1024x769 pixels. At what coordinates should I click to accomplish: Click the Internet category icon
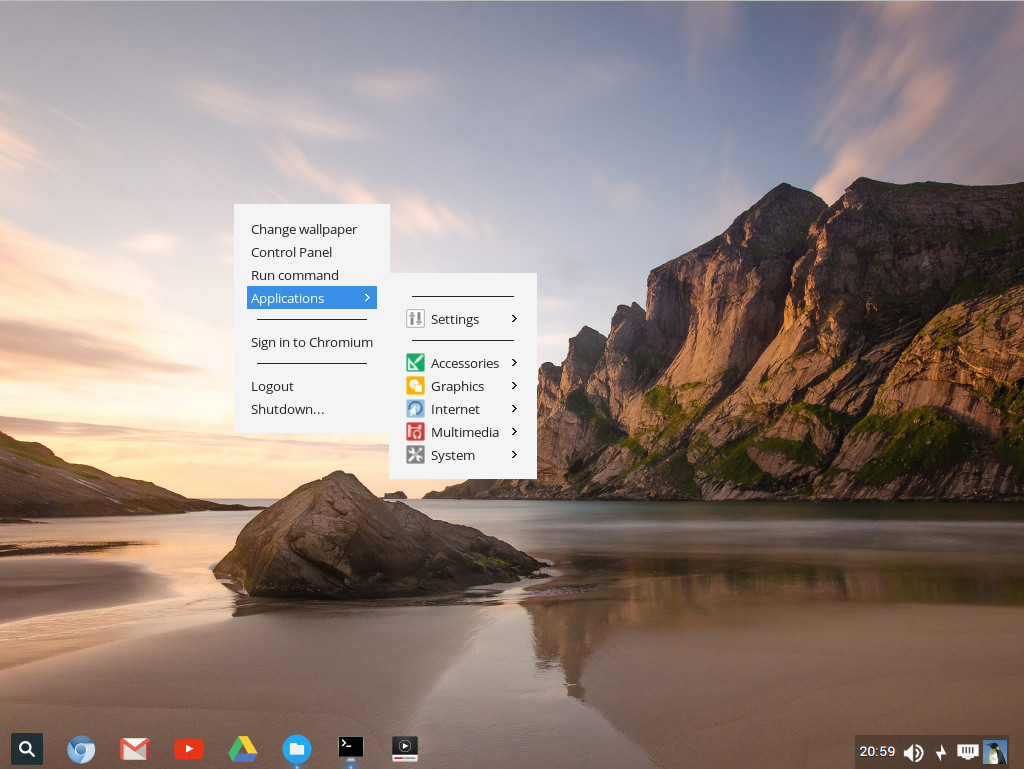click(x=415, y=409)
